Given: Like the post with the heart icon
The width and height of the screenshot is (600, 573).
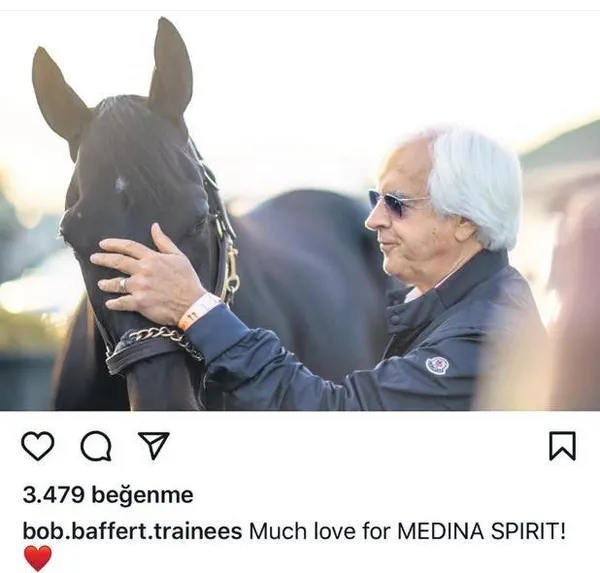Looking at the screenshot, I should click(37, 446).
